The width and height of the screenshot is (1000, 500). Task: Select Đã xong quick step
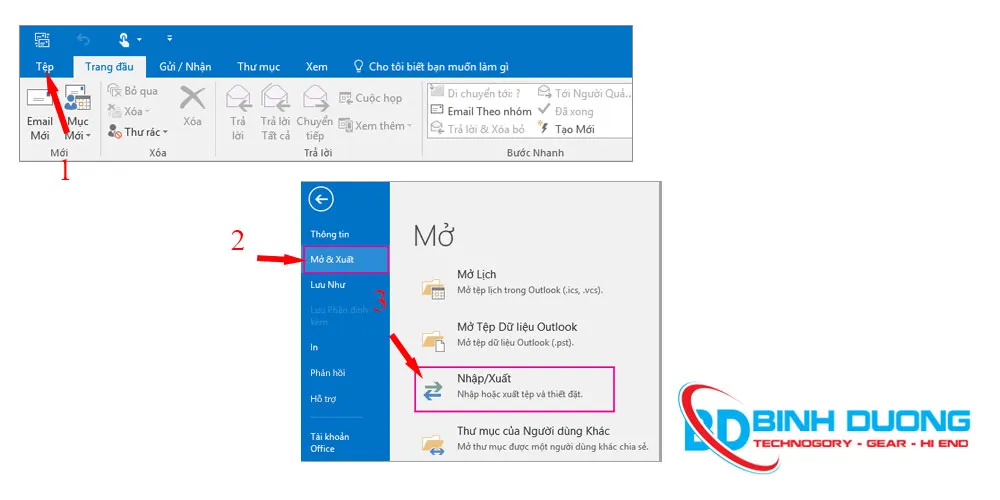[566, 111]
